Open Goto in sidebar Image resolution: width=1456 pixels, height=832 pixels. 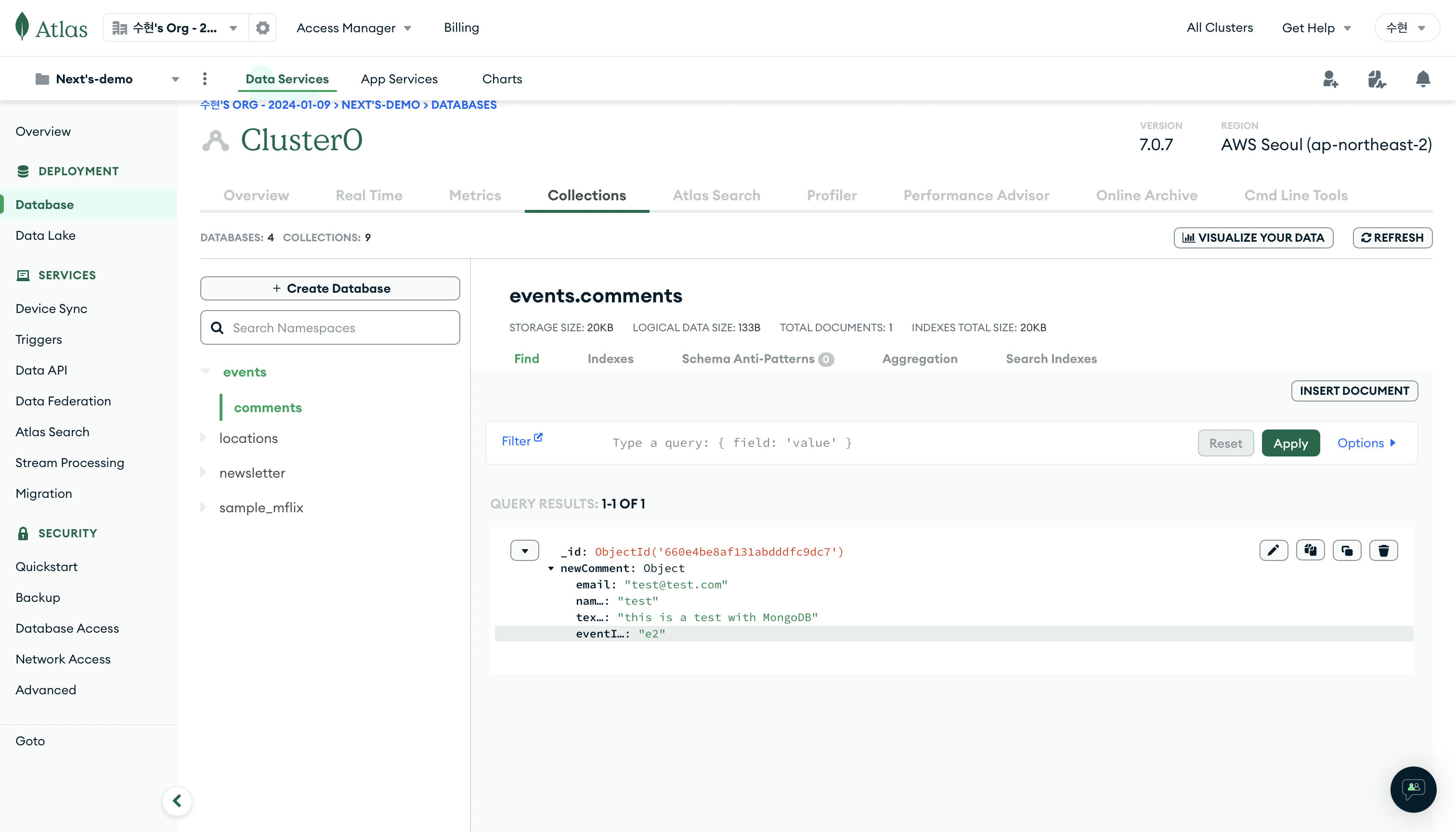click(x=30, y=741)
